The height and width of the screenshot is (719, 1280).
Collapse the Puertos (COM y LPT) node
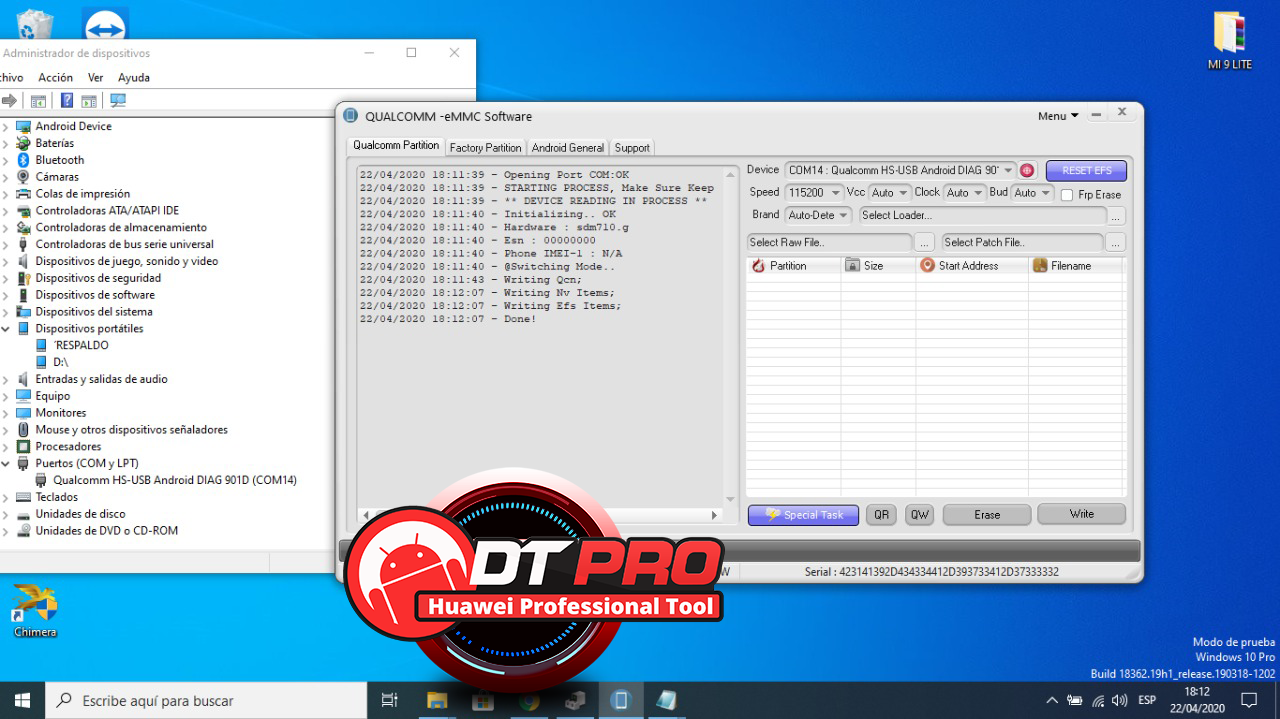[x=6, y=463]
